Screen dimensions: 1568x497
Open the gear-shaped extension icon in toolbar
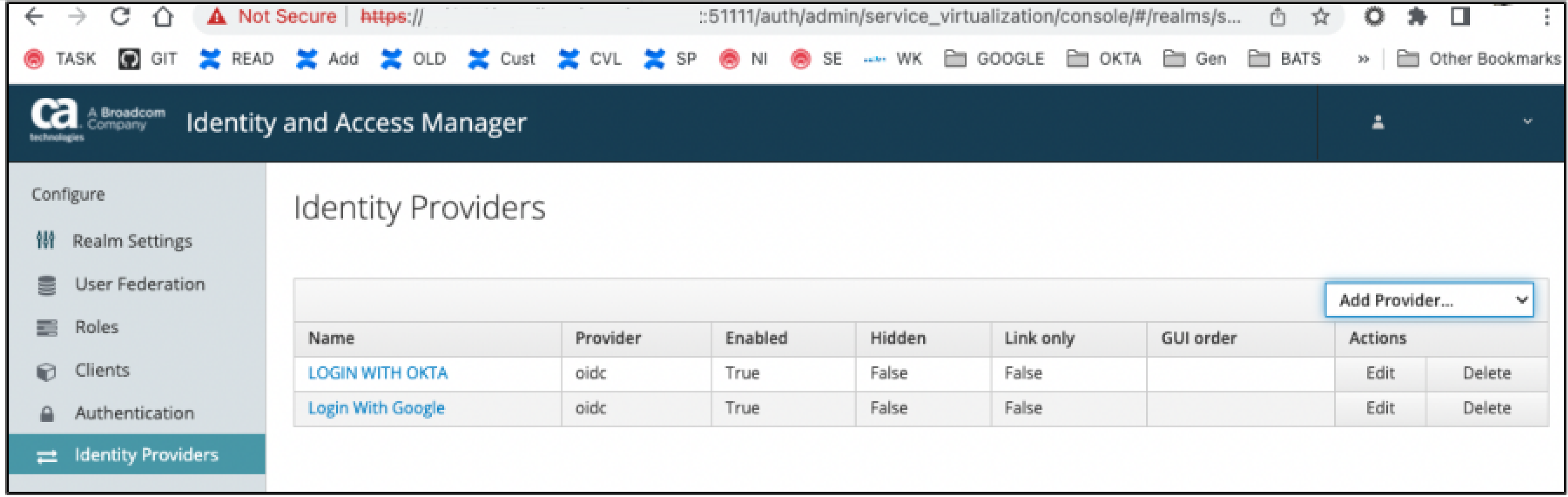point(1374,16)
